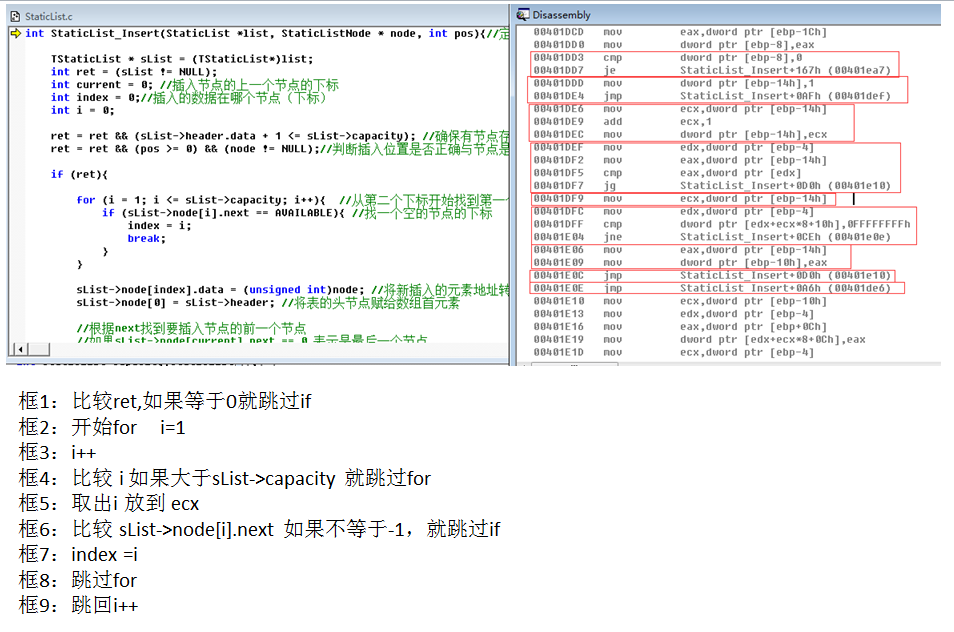
Task: Click the jmp instruction at 00401DE4
Action: click(x=712, y=95)
